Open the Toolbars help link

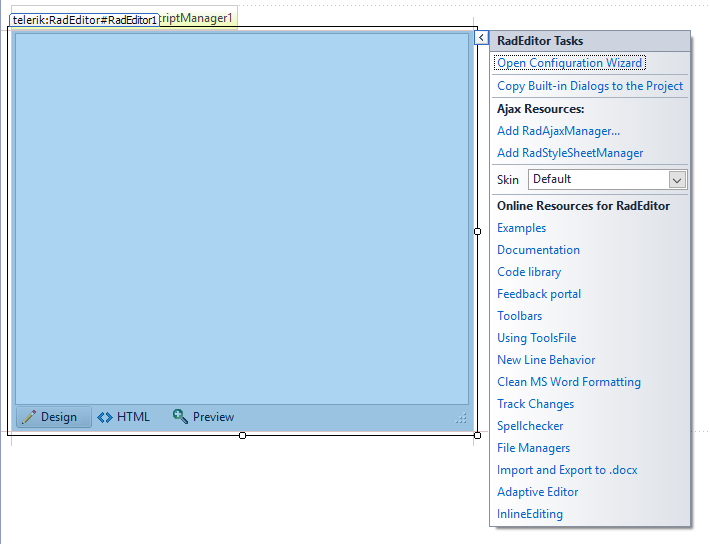519,316
